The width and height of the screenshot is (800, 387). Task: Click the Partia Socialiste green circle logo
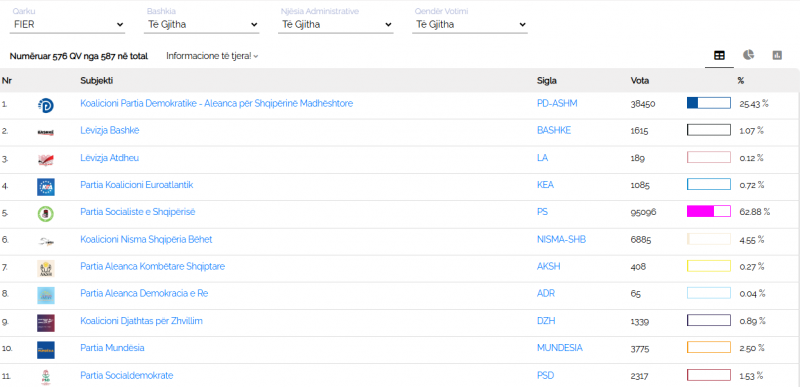46,214
